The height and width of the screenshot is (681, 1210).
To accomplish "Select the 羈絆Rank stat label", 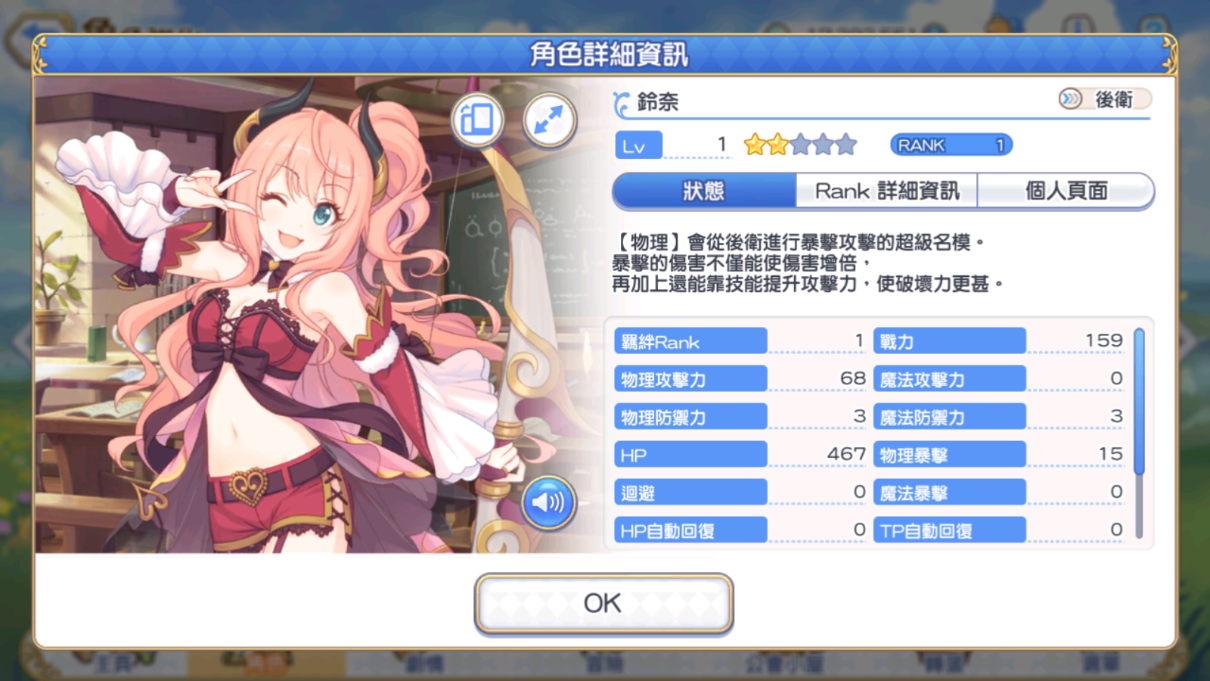I will (691, 341).
